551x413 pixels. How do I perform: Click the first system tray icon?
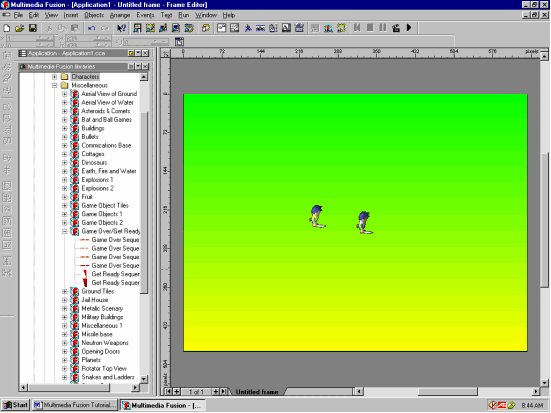pos(493,406)
